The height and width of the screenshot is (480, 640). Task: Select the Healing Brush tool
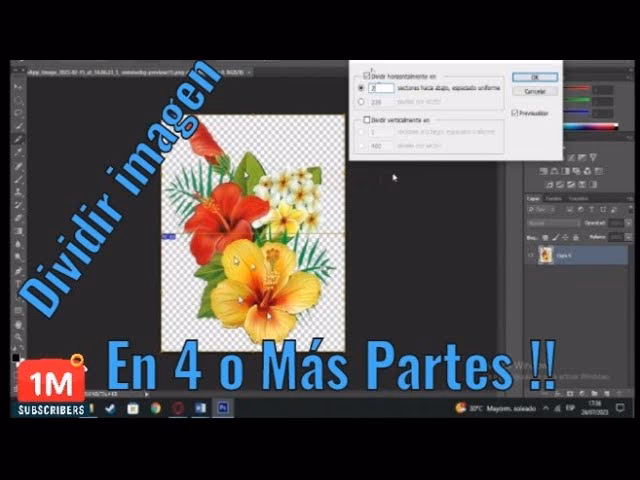(18, 166)
